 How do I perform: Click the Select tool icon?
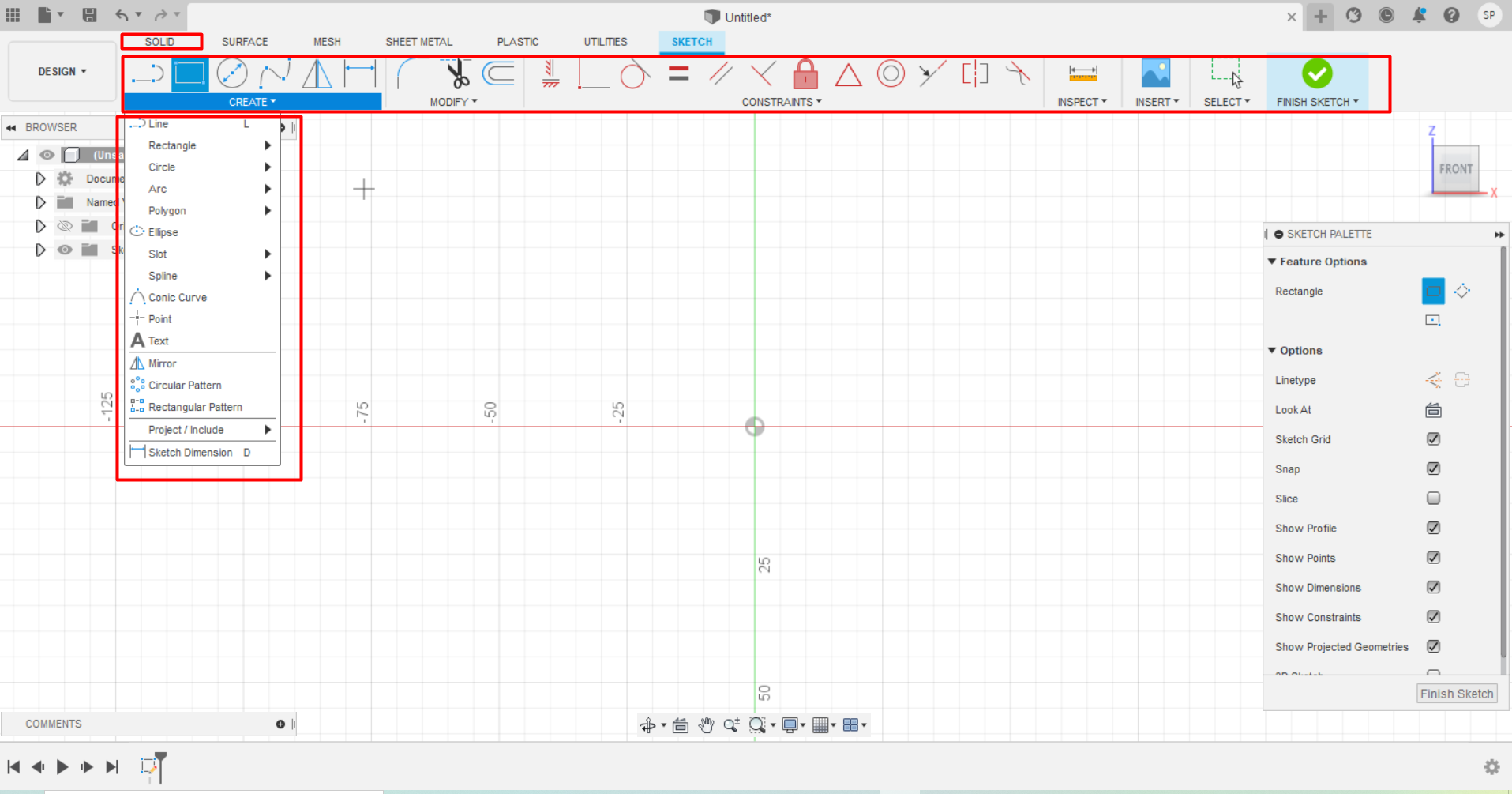(1226, 73)
